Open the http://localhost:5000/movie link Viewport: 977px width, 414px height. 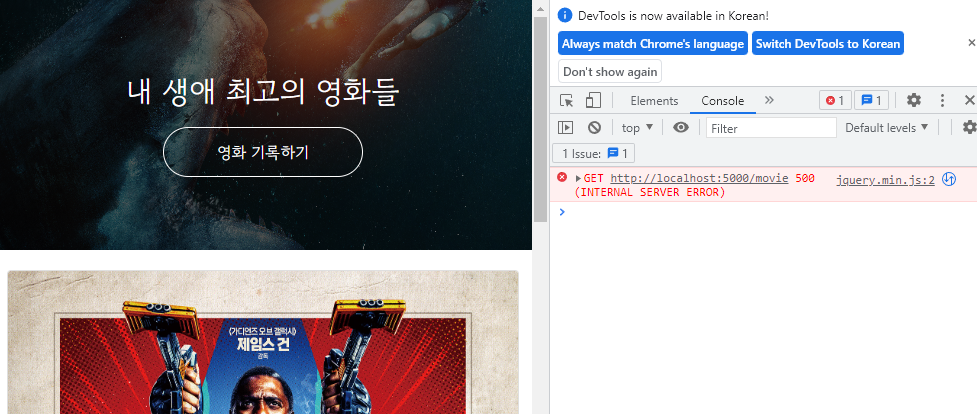click(x=699, y=179)
